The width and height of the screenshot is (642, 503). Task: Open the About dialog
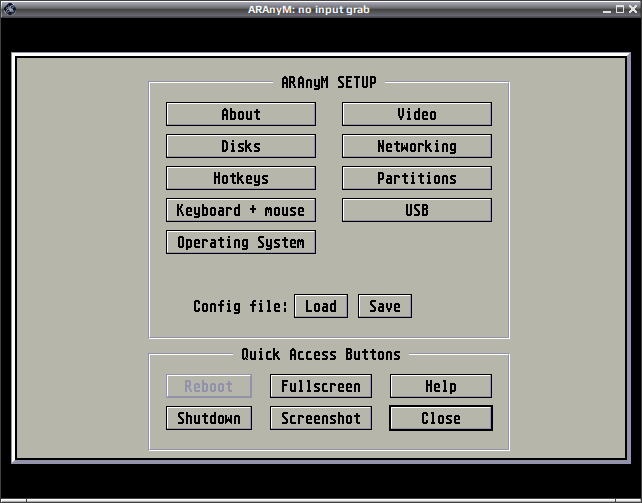(241, 114)
